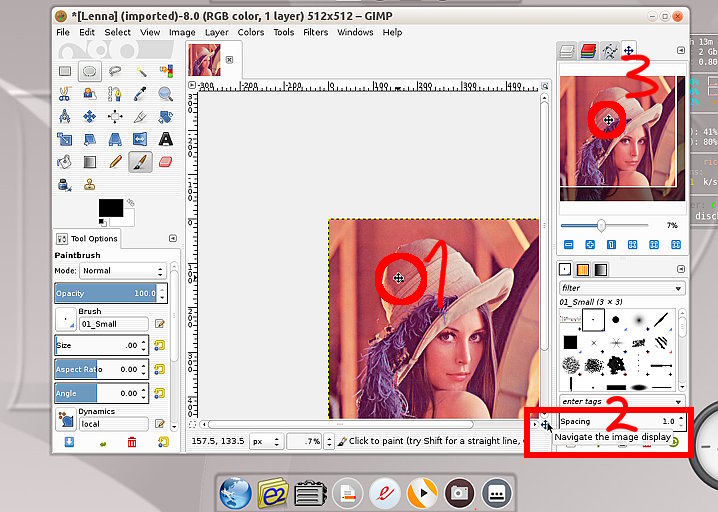Screen dimensions: 718x512
Task: Select the Crop knife tool
Action: [141, 116]
